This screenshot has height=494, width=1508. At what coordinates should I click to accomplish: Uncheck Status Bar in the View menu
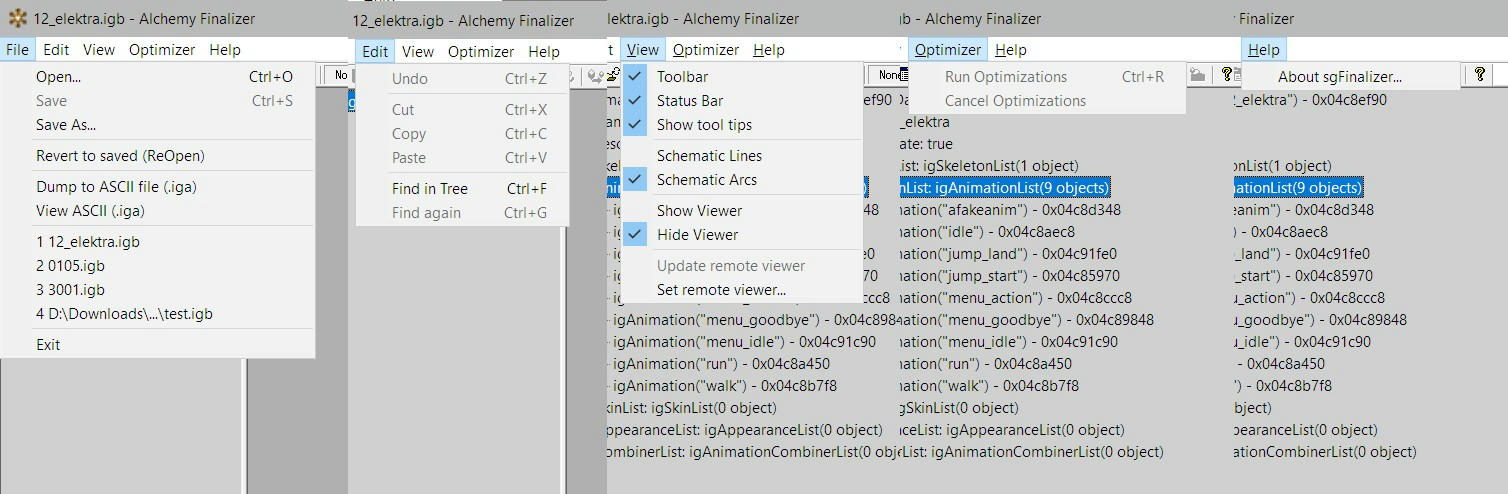click(741, 101)
